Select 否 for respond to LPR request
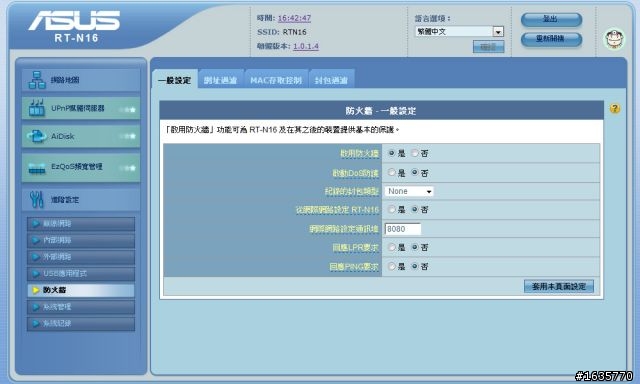Image resolution: width=640 pixels, height=384 pixels. [415, 247]
